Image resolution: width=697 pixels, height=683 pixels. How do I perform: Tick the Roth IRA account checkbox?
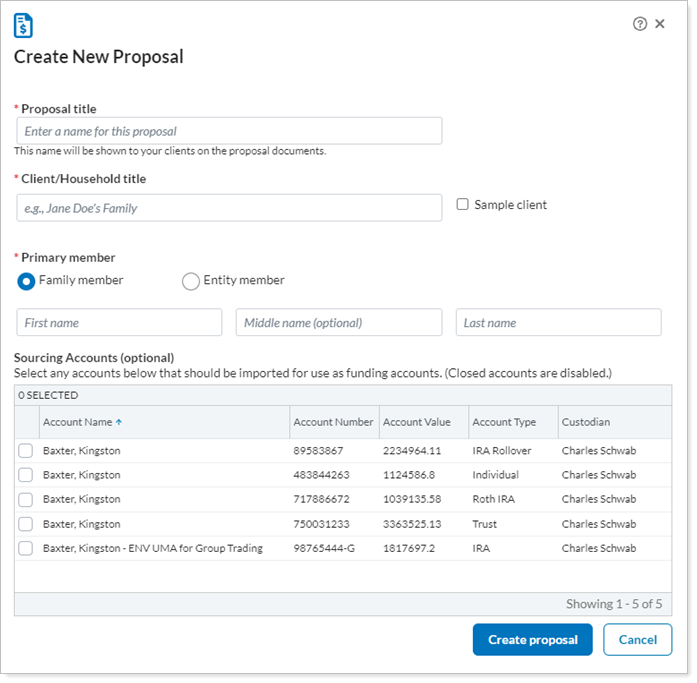coord(26,500)
